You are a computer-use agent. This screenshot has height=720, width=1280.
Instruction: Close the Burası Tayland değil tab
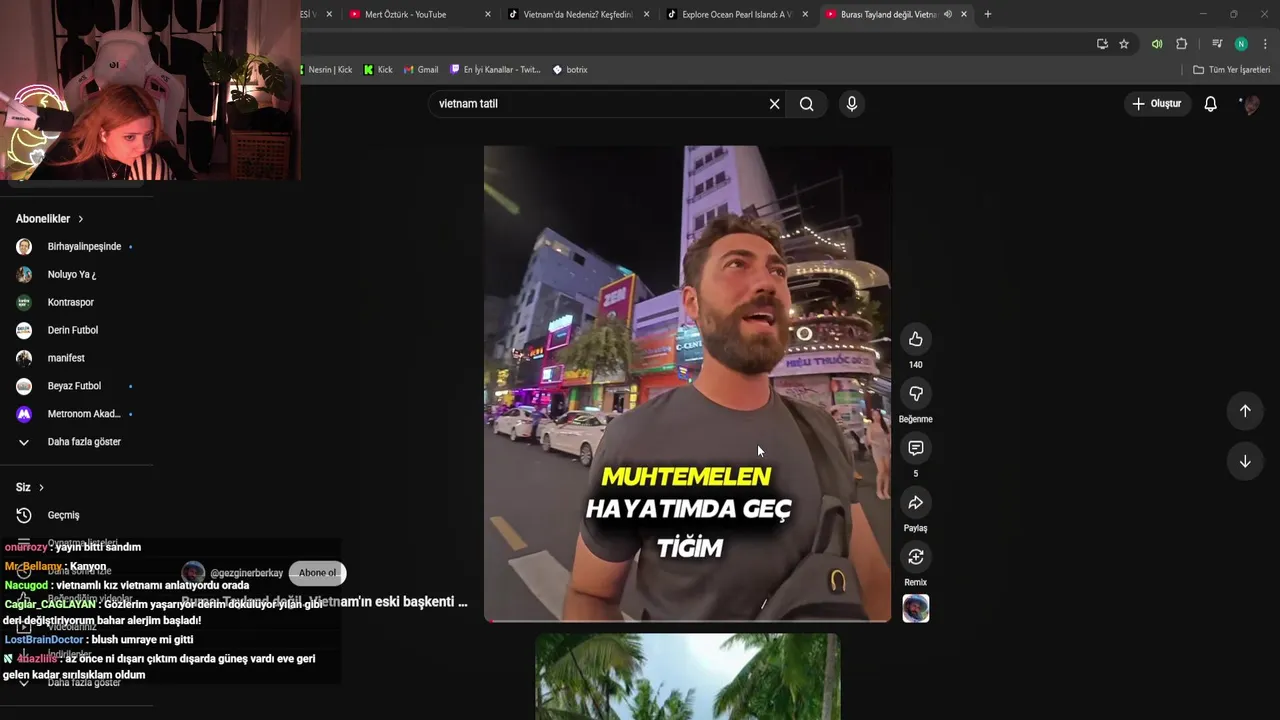[x=964, y=14]
